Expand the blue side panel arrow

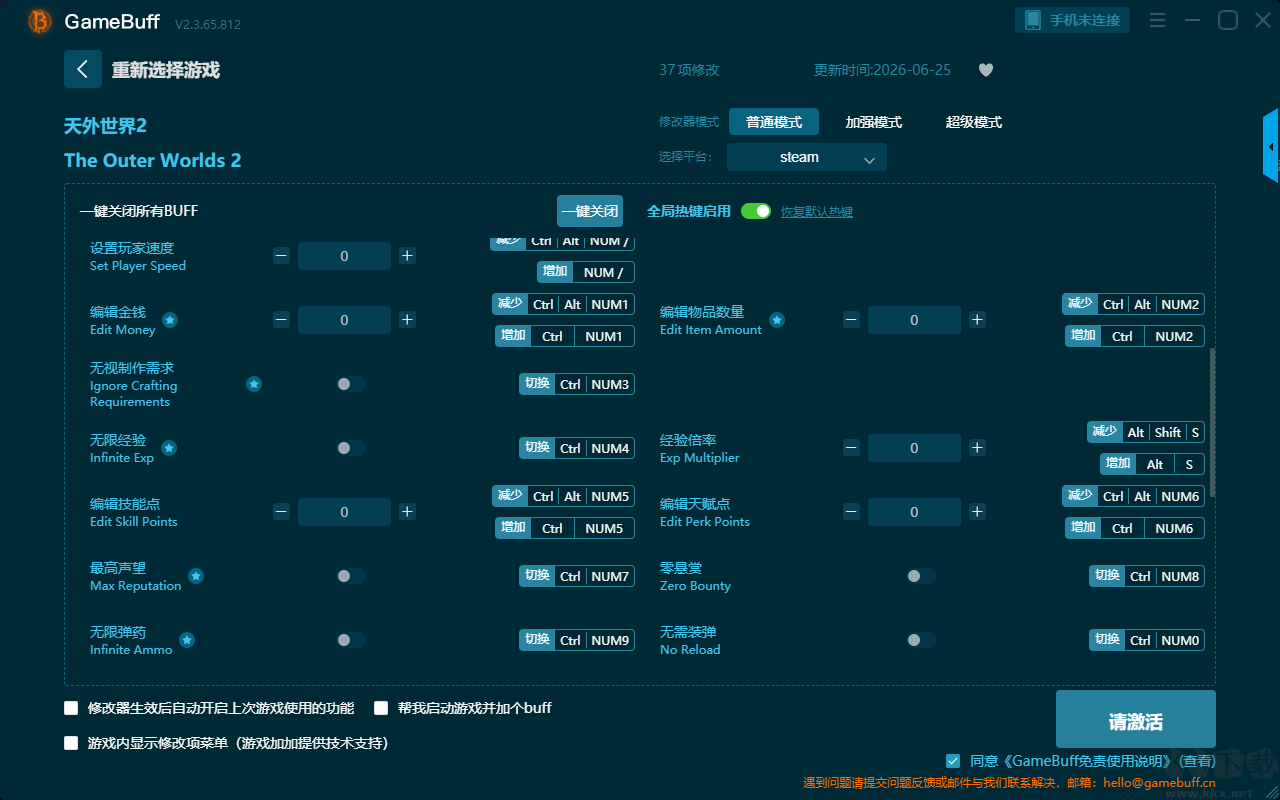point(1271,146)
